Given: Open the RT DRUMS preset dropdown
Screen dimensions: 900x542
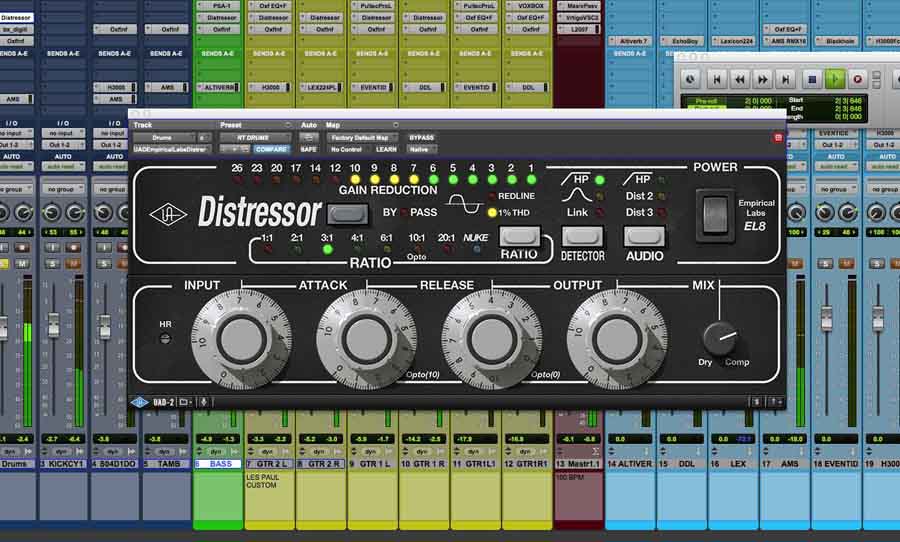Looking at the screenshot, I should [255, 138].
